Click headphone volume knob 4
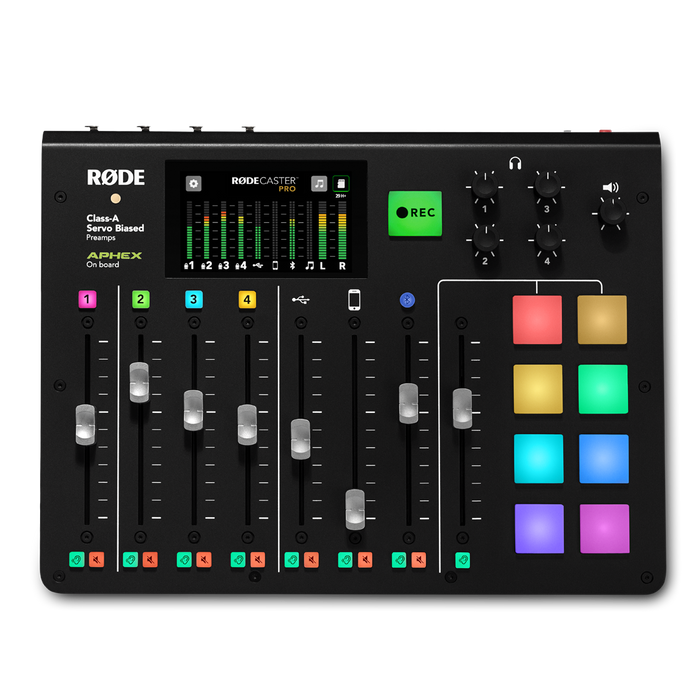Image resolution: width=700 pixels, height=700 pixels. [x=547, y=240]
